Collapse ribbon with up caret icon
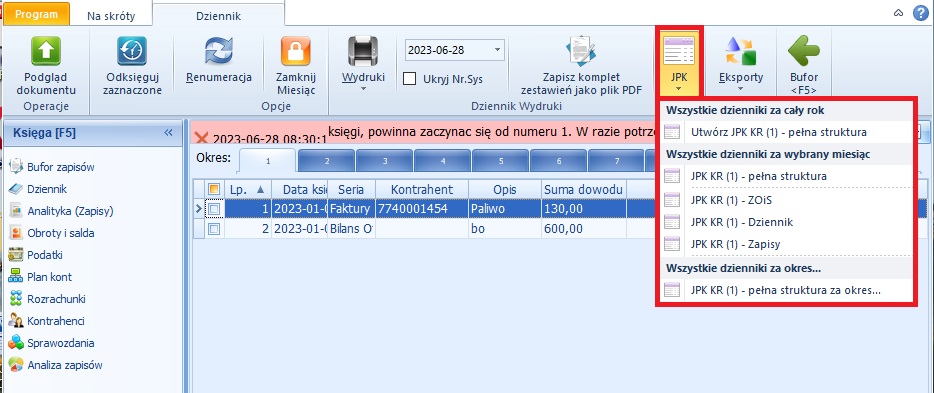This screenshot has height=393, width=934. pyautogui.click(x=899, y=13)
